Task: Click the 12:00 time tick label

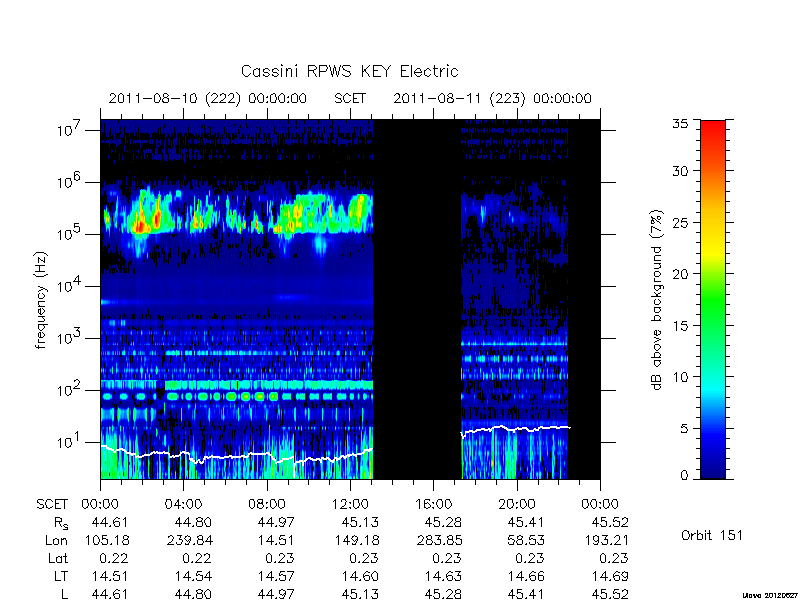Action: pyautogui.click(x=349, y=504)
